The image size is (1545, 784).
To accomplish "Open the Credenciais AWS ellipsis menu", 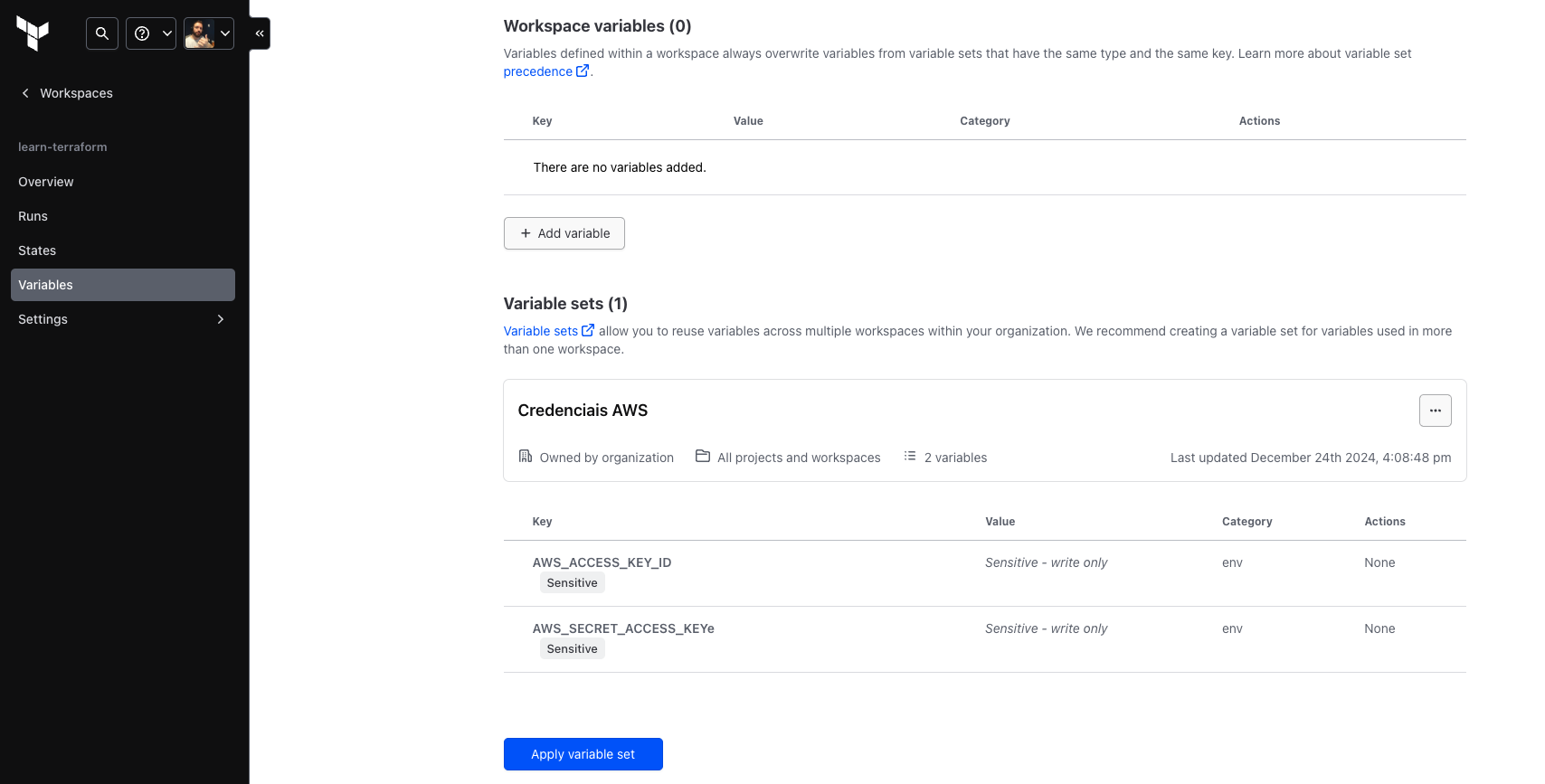I will pyautogui.click(x=1435, y=411).
